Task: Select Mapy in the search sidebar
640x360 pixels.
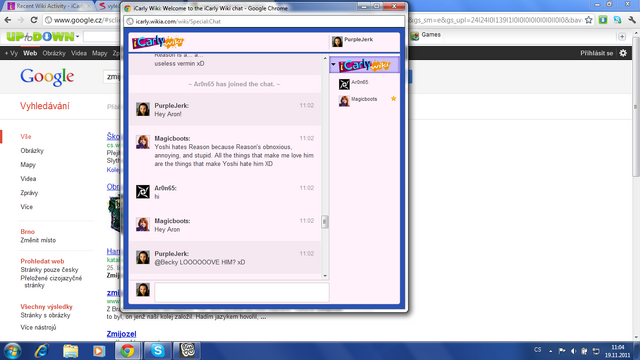Action: [28, 165]
